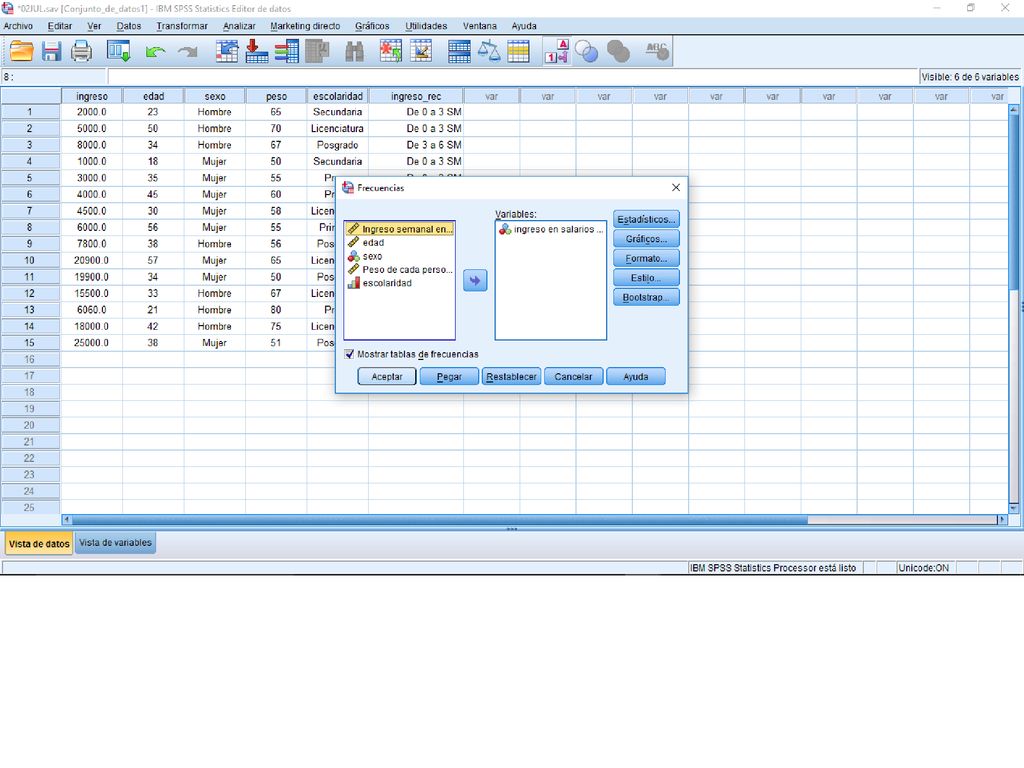Open the Archivo menu
1024x768 pixels.
[x=18, y=26]
